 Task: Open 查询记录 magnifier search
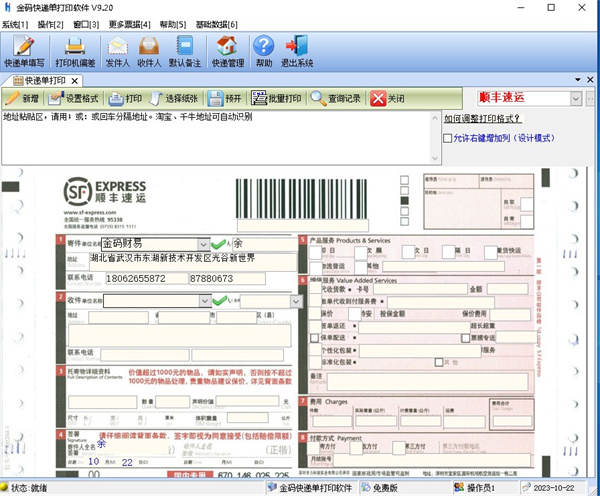point(336,99)
